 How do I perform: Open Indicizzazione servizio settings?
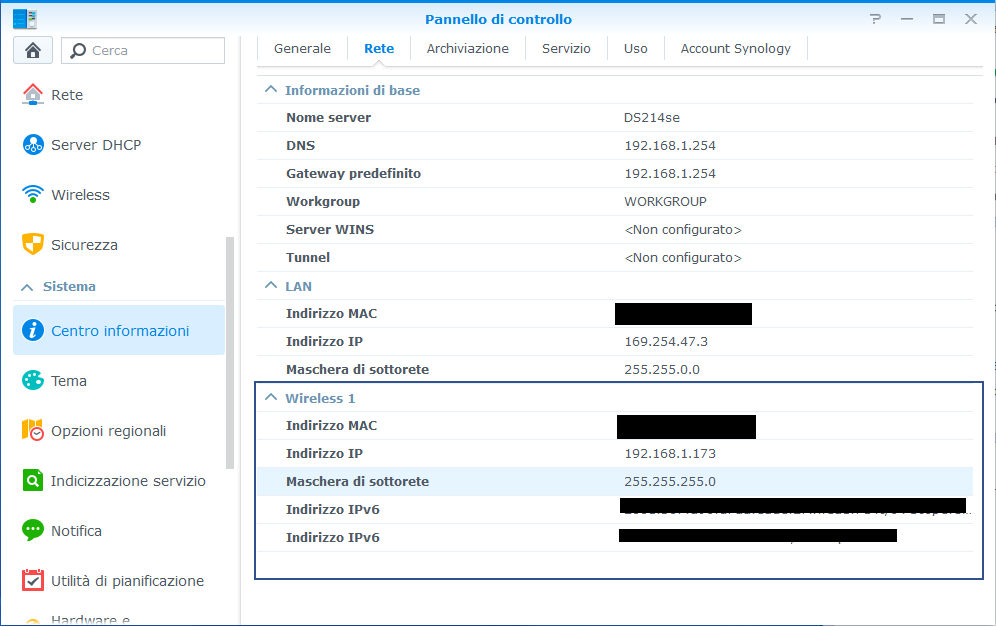(x=113, y=481)
